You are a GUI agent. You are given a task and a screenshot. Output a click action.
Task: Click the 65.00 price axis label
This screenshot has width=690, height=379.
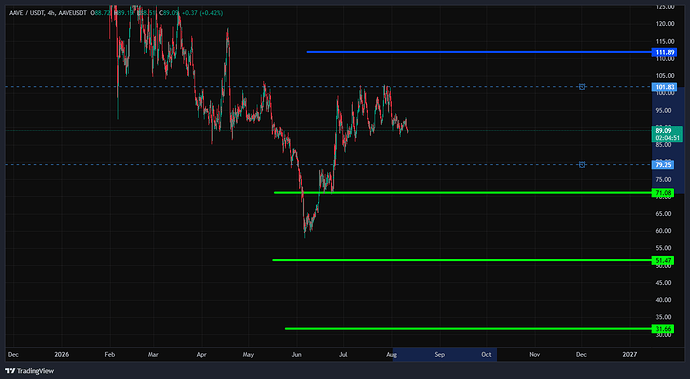click(664, 214)
